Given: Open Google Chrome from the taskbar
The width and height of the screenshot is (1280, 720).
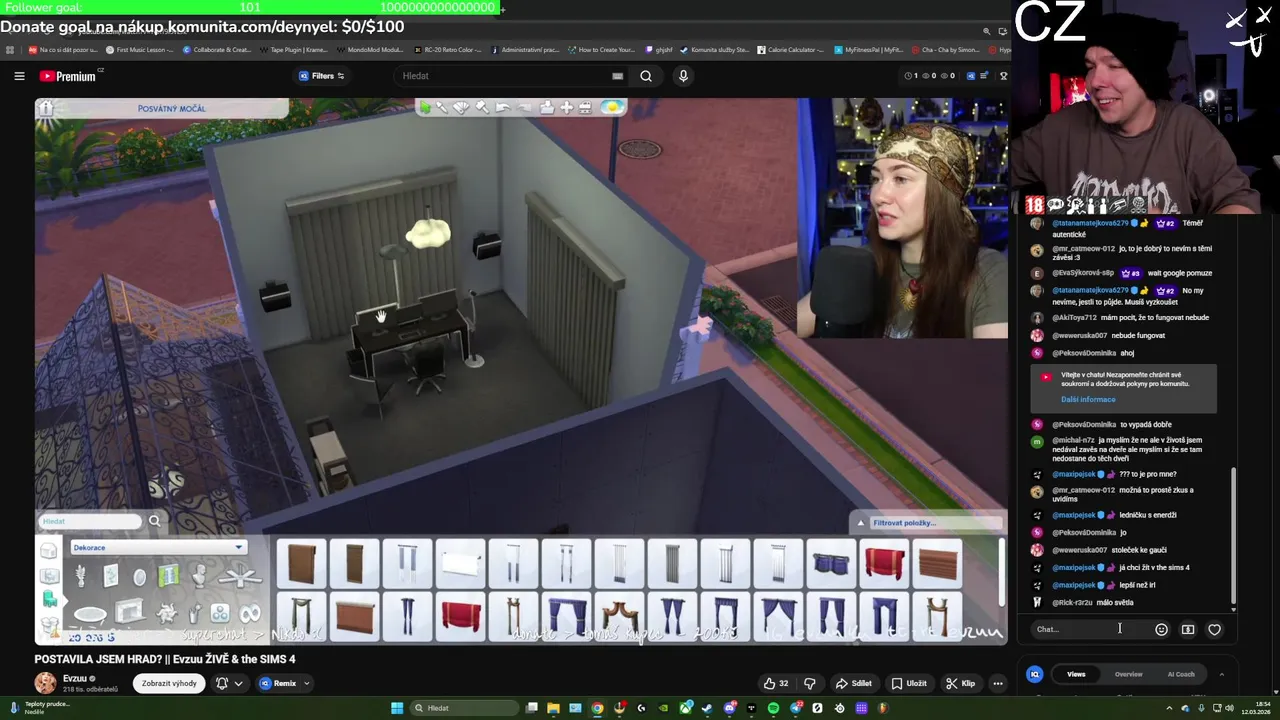Looking at the screenshot, I should tap(597, 708).
